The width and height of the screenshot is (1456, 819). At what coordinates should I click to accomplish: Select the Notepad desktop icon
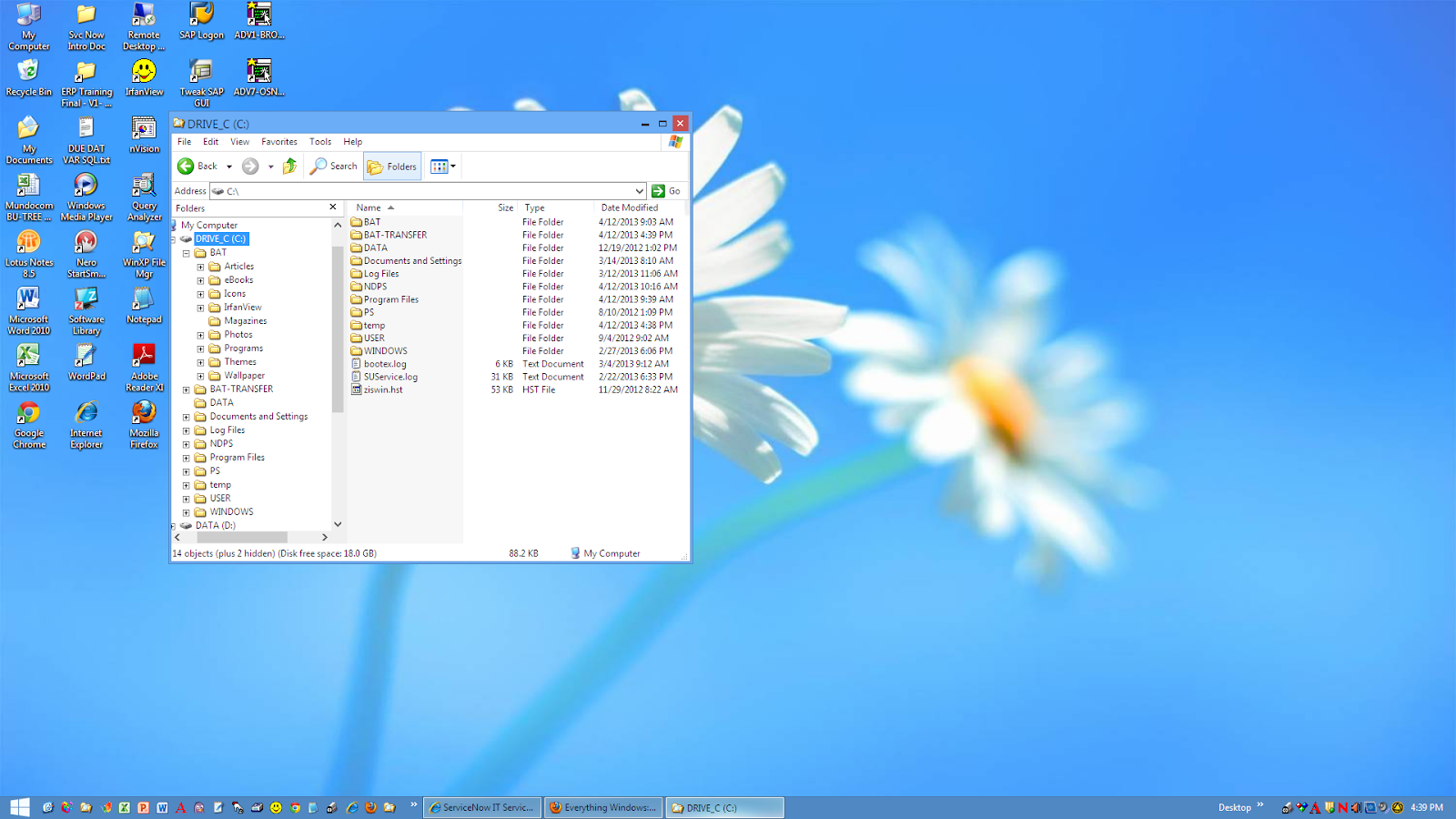point(144,306)
